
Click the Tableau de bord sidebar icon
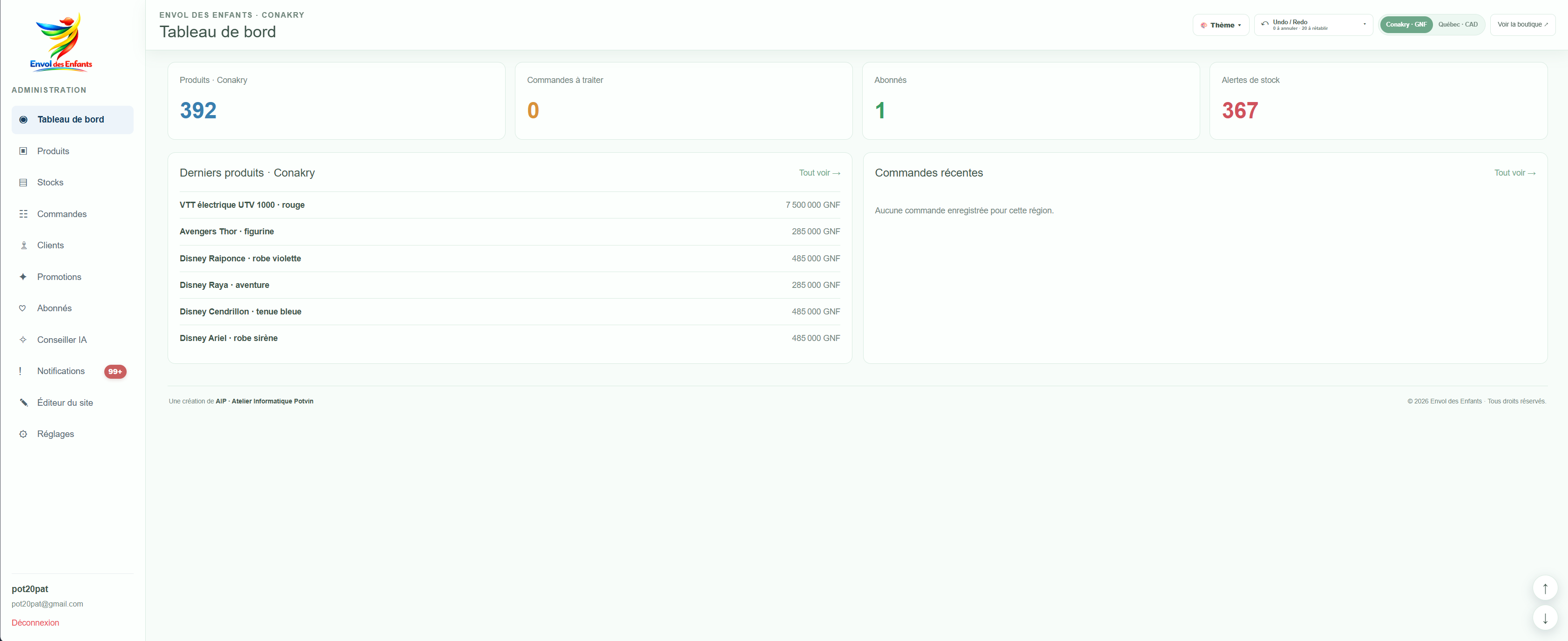(x=23, y=119)
